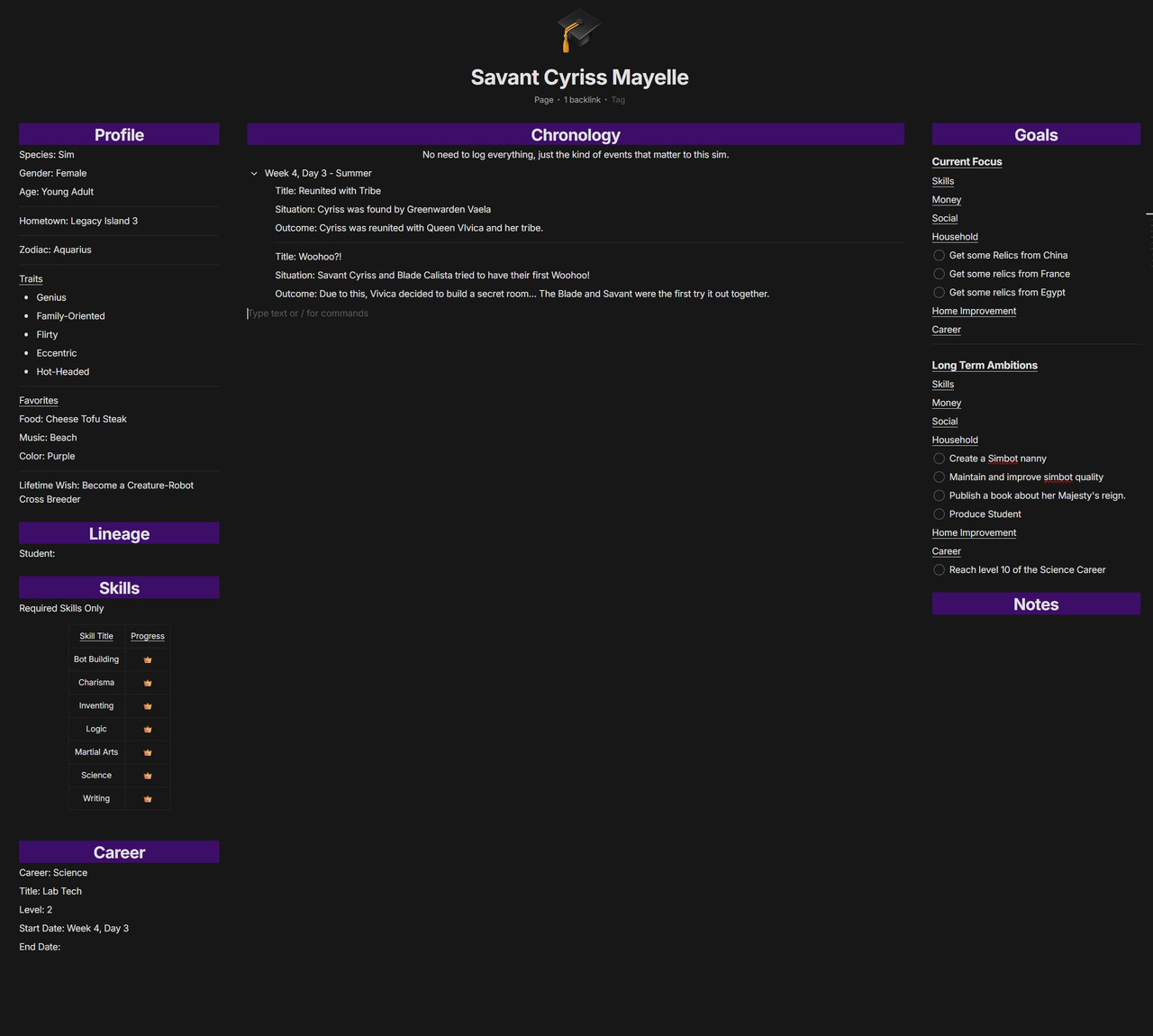Click the graduation cap page icon
The width and height of the screenshot is (1153, 1036).
(x=577, y=31)
